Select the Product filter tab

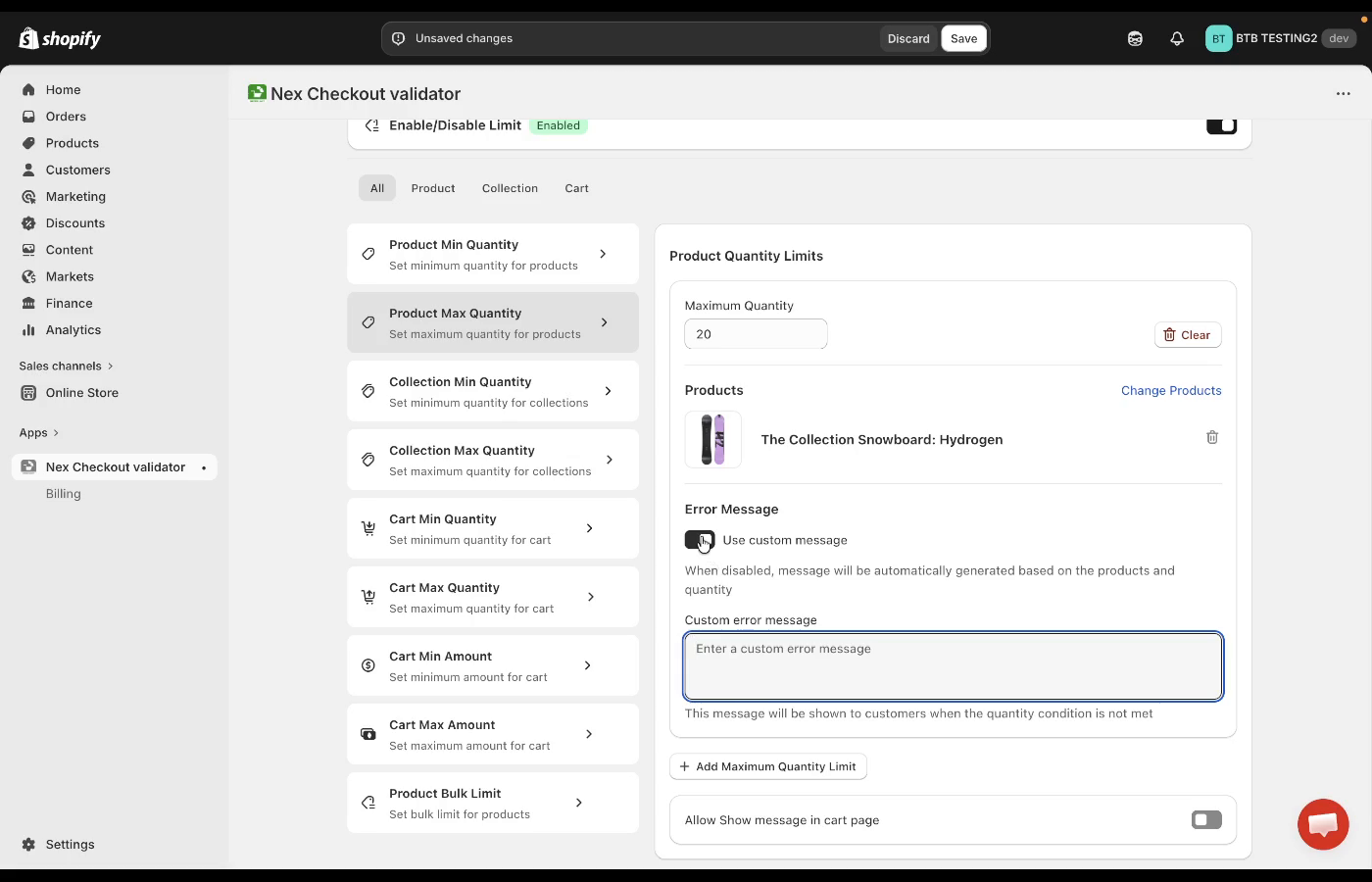pos(433,188)
